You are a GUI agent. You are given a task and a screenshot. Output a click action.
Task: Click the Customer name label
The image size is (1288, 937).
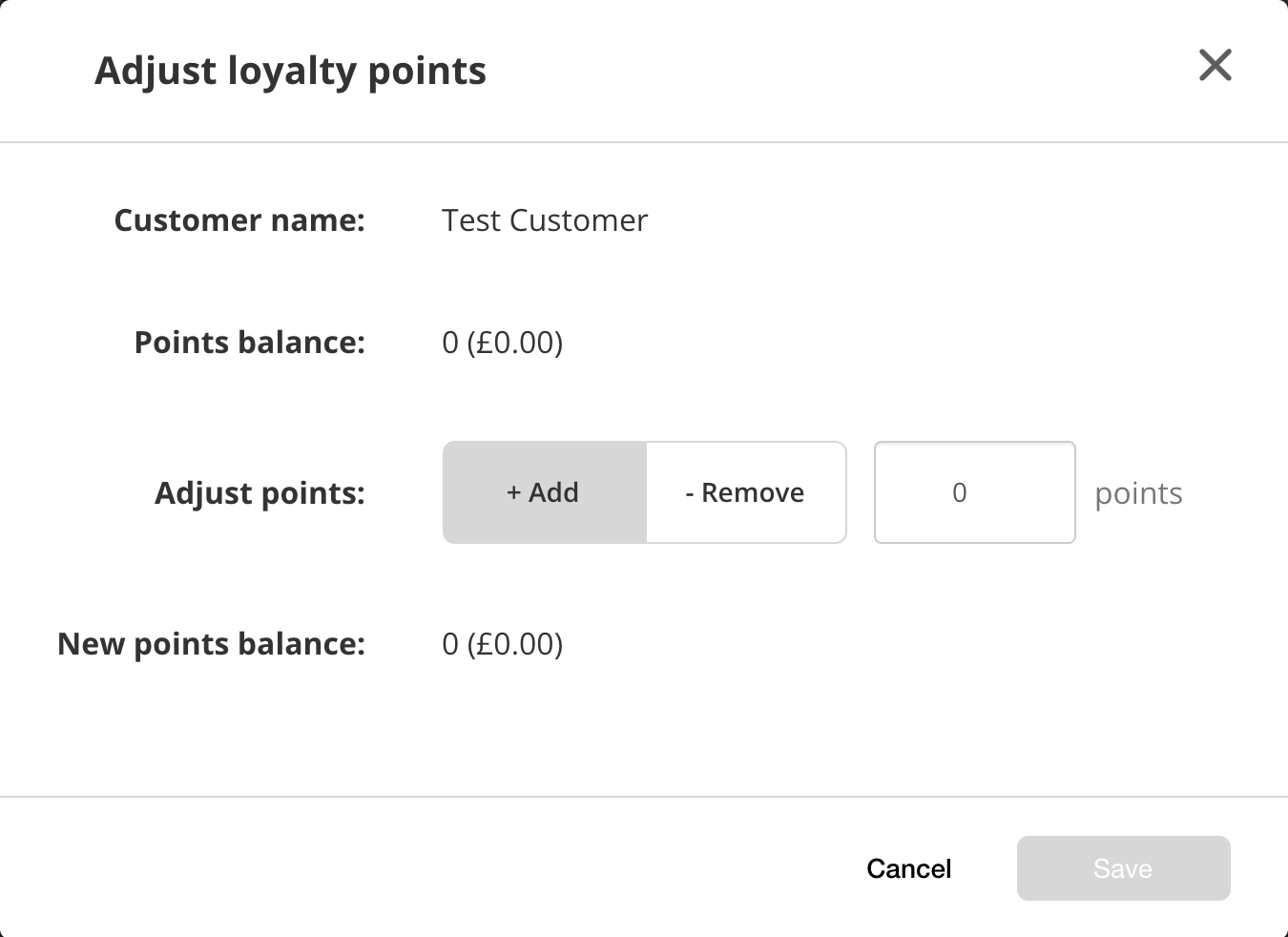tap(239, 220)
